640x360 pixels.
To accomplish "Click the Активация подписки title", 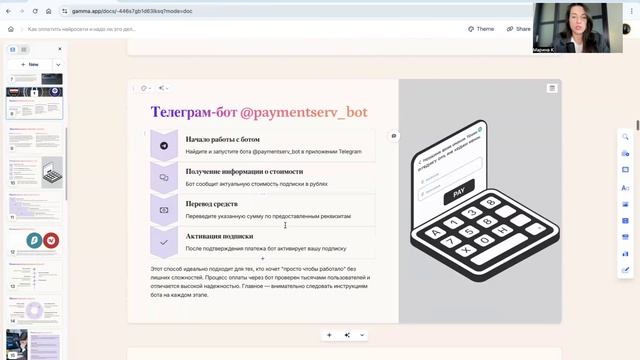I will point(219,236).
